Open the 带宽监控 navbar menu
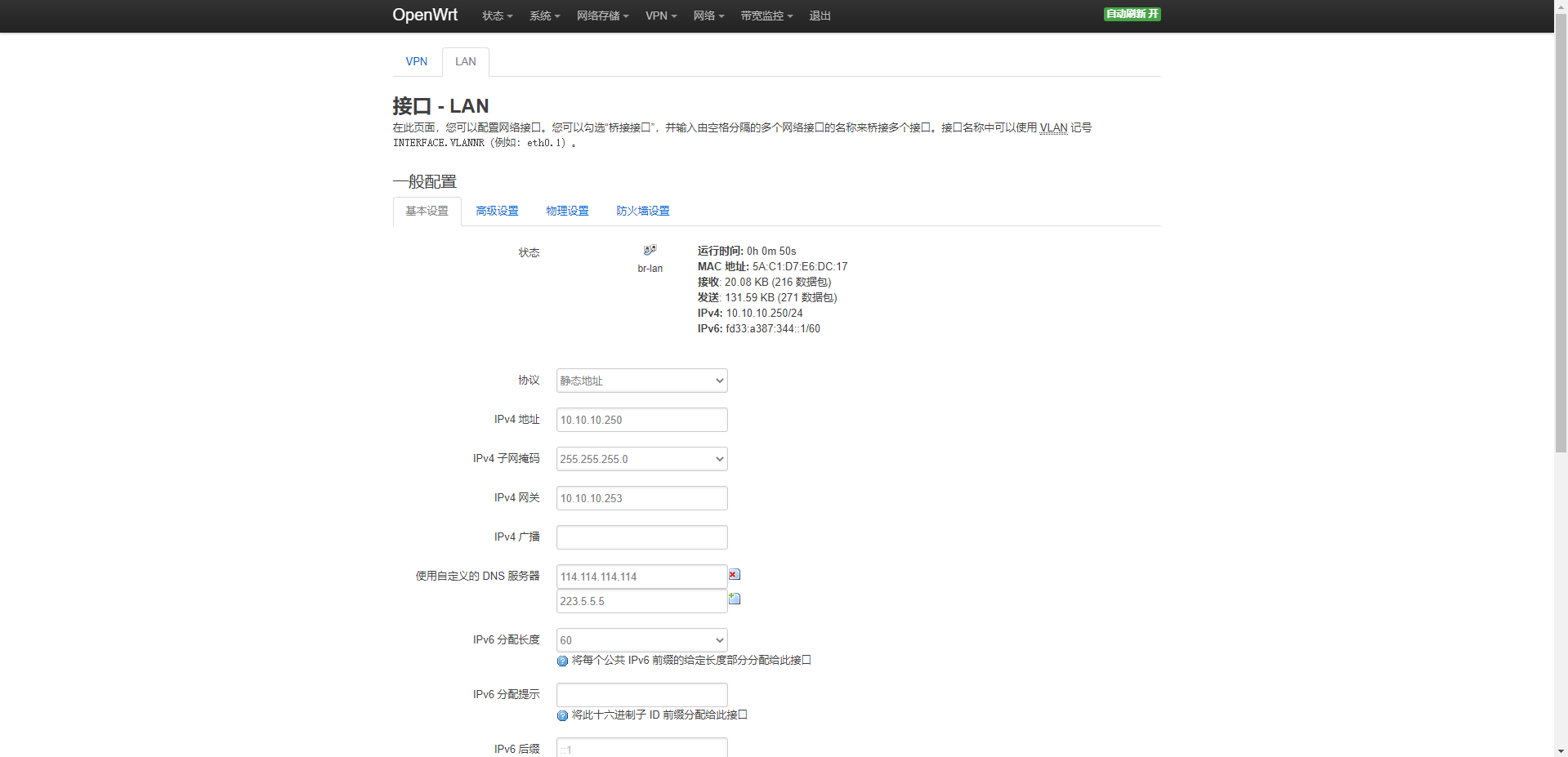This screenshot has height=757, width=1568. coord(766,16)
